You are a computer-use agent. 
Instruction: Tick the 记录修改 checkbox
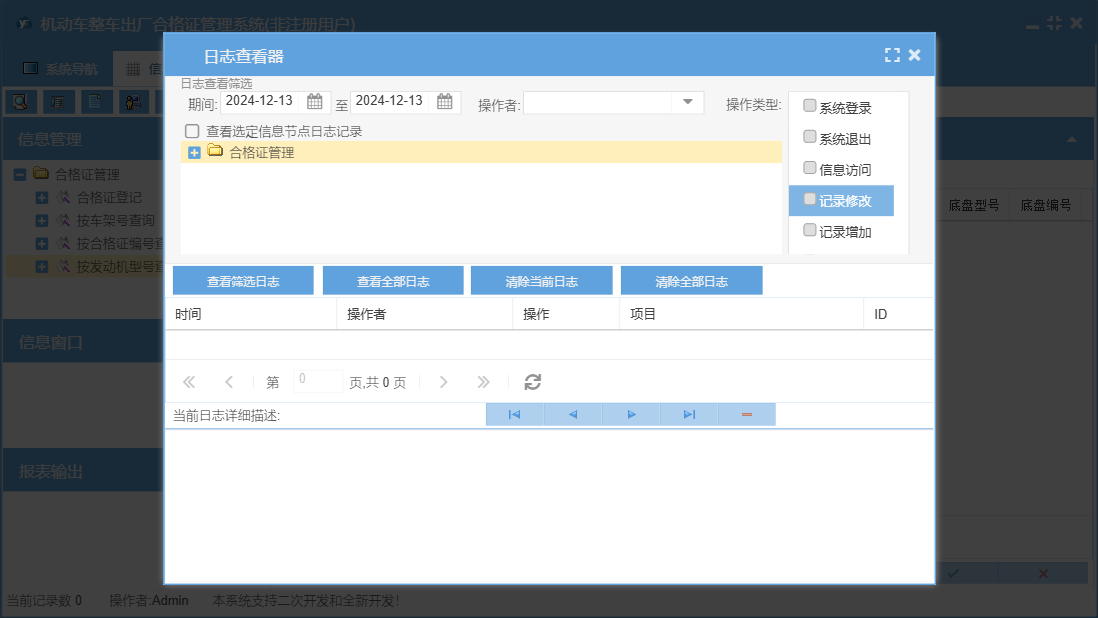[x=810, y=199]
